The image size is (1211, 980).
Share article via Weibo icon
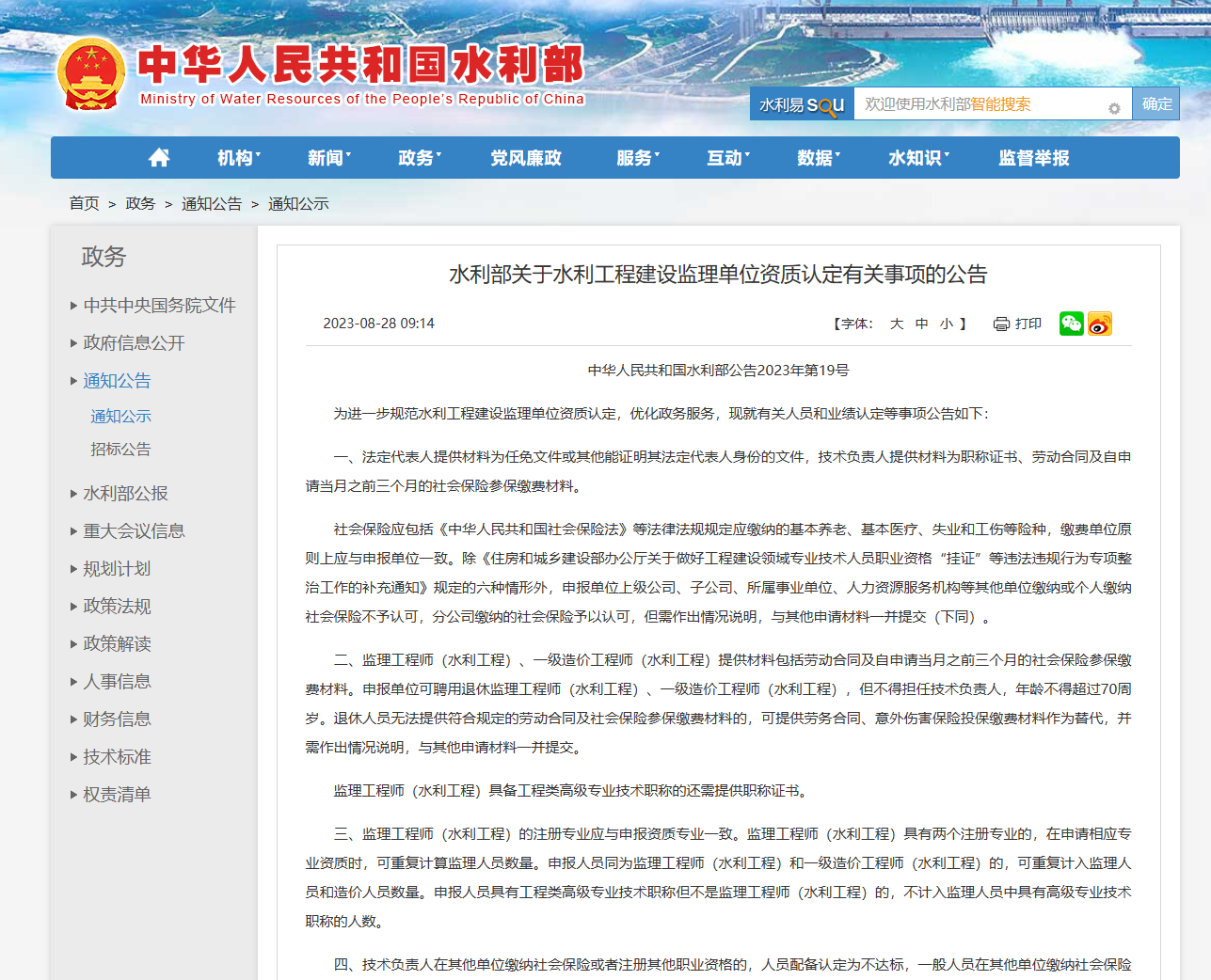(x=1099, y=324)
